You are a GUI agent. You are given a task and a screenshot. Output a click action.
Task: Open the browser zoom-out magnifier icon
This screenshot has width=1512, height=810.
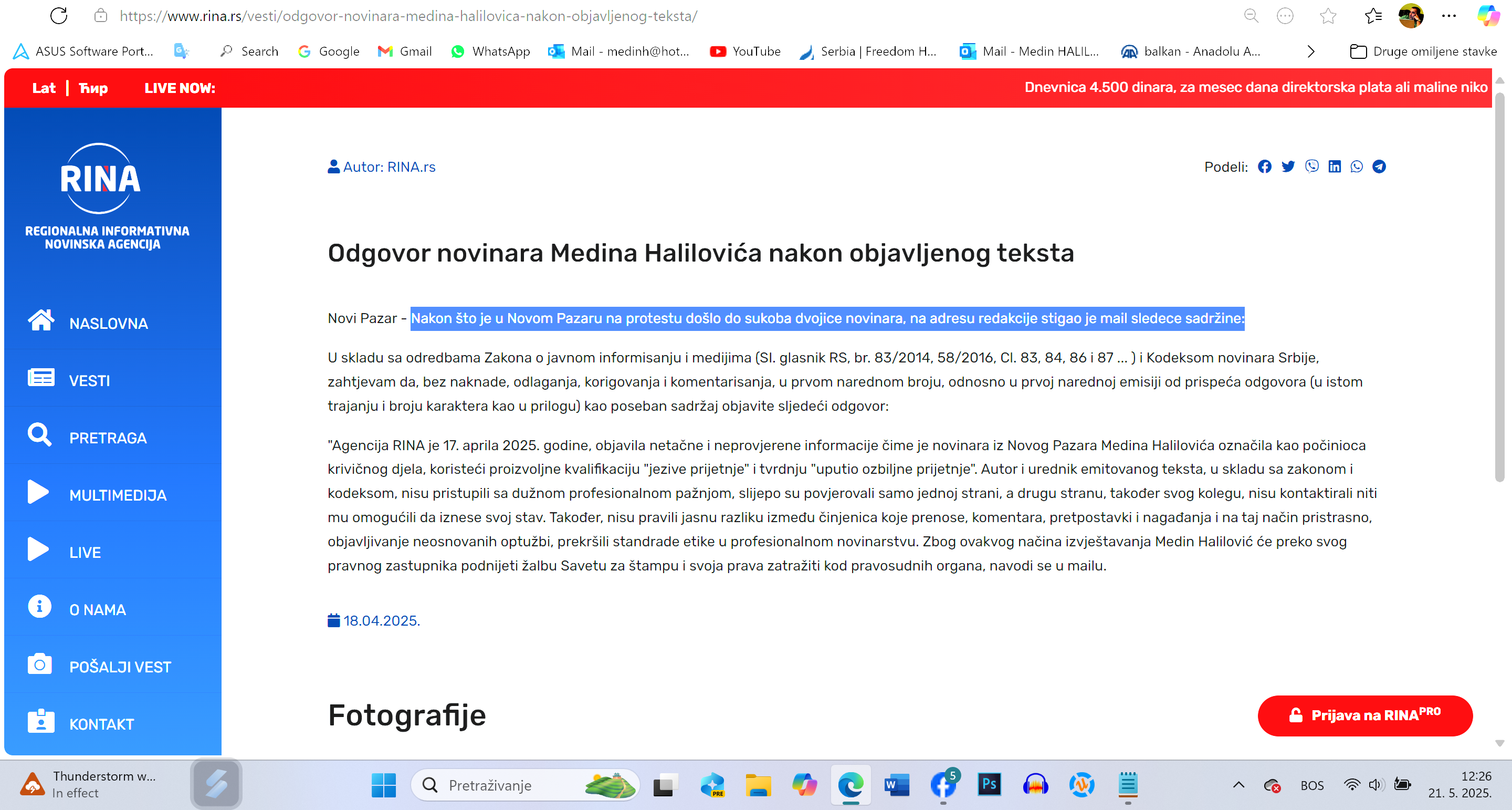click(1251, 16)
